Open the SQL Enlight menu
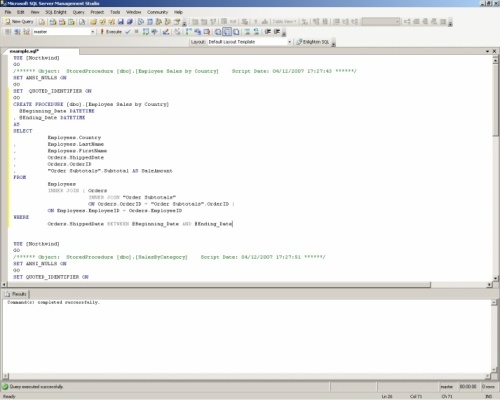The width and height of the screenshot is (500, 400). coord(56,12)
